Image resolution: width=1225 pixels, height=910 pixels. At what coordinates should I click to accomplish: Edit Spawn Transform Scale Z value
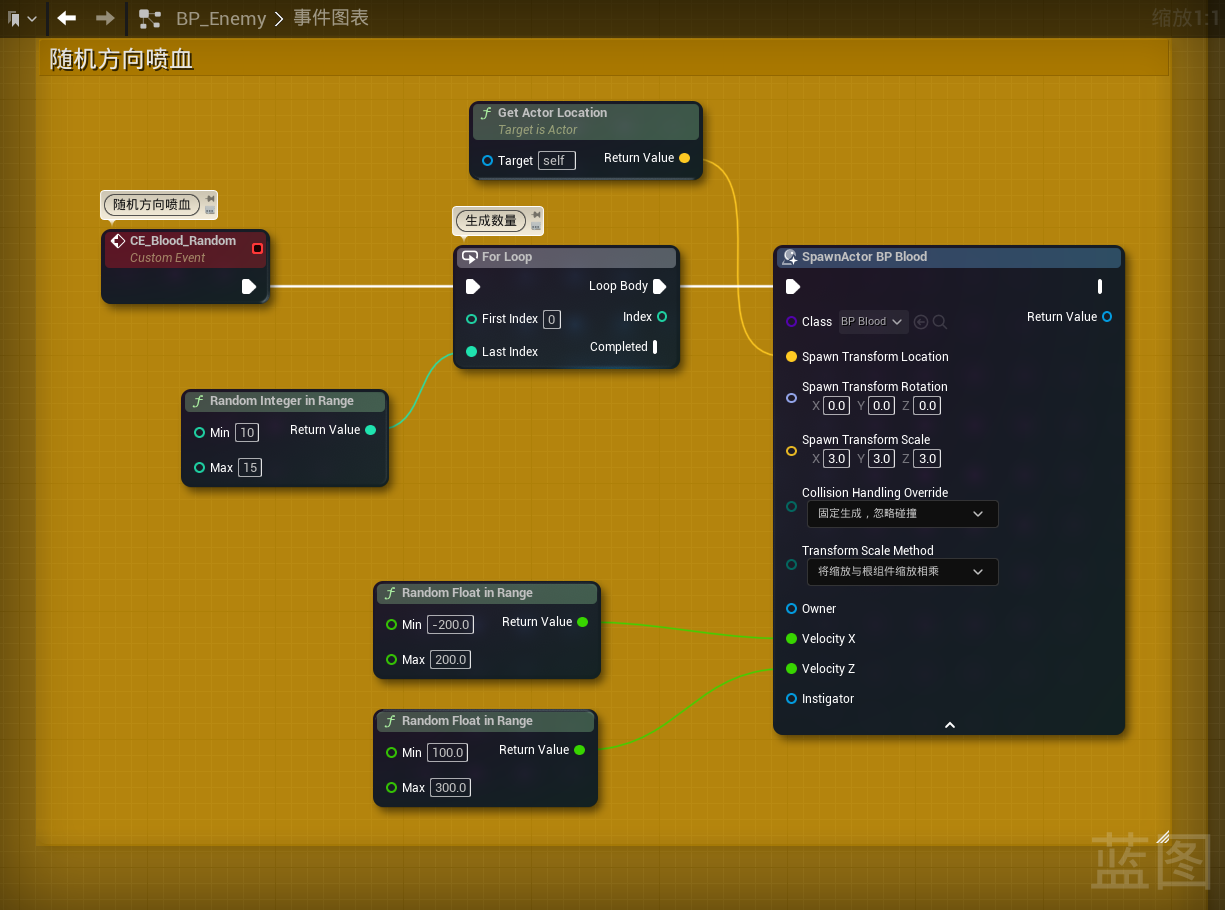point(927,459)
